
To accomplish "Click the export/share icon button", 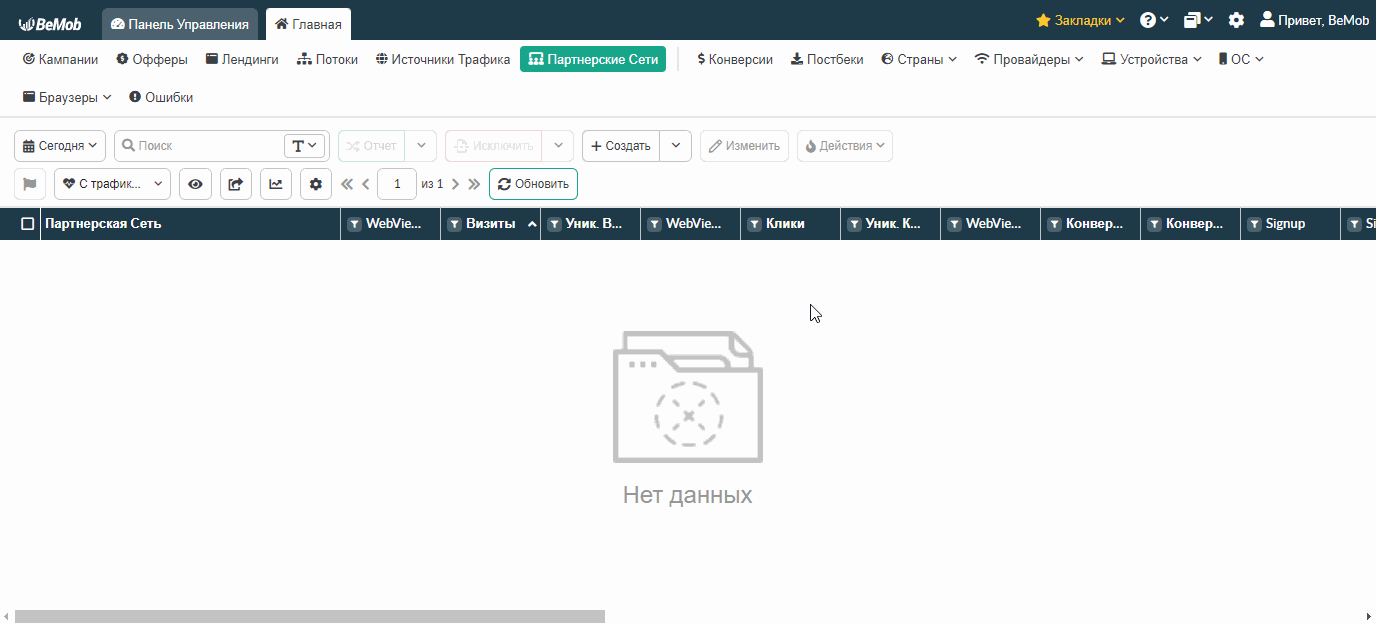I will pyautogui.click(x=236, y=184).
